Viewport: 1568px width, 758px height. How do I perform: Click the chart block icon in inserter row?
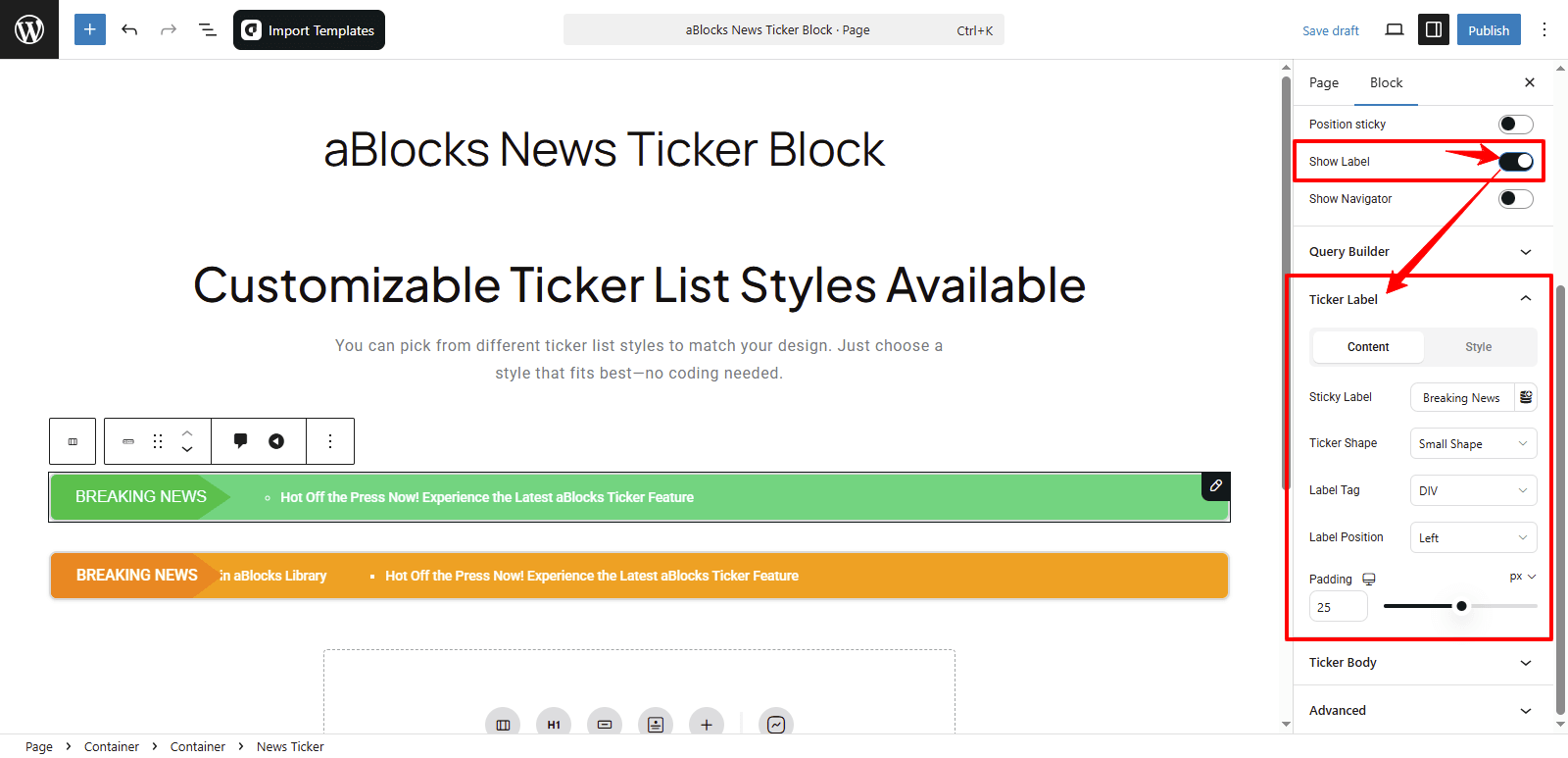pos(776,725)
